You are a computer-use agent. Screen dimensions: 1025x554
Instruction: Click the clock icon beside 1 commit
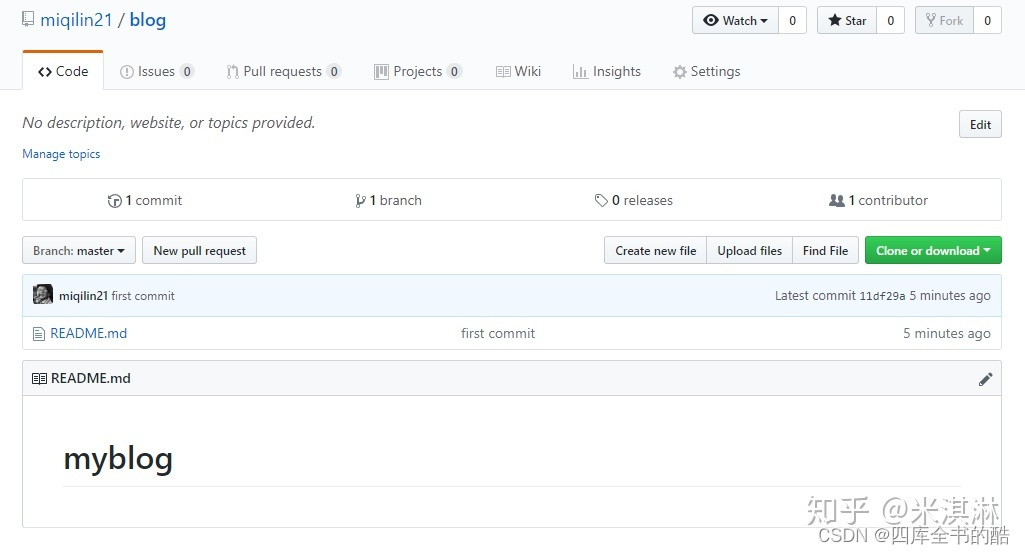tap(114, 201)
